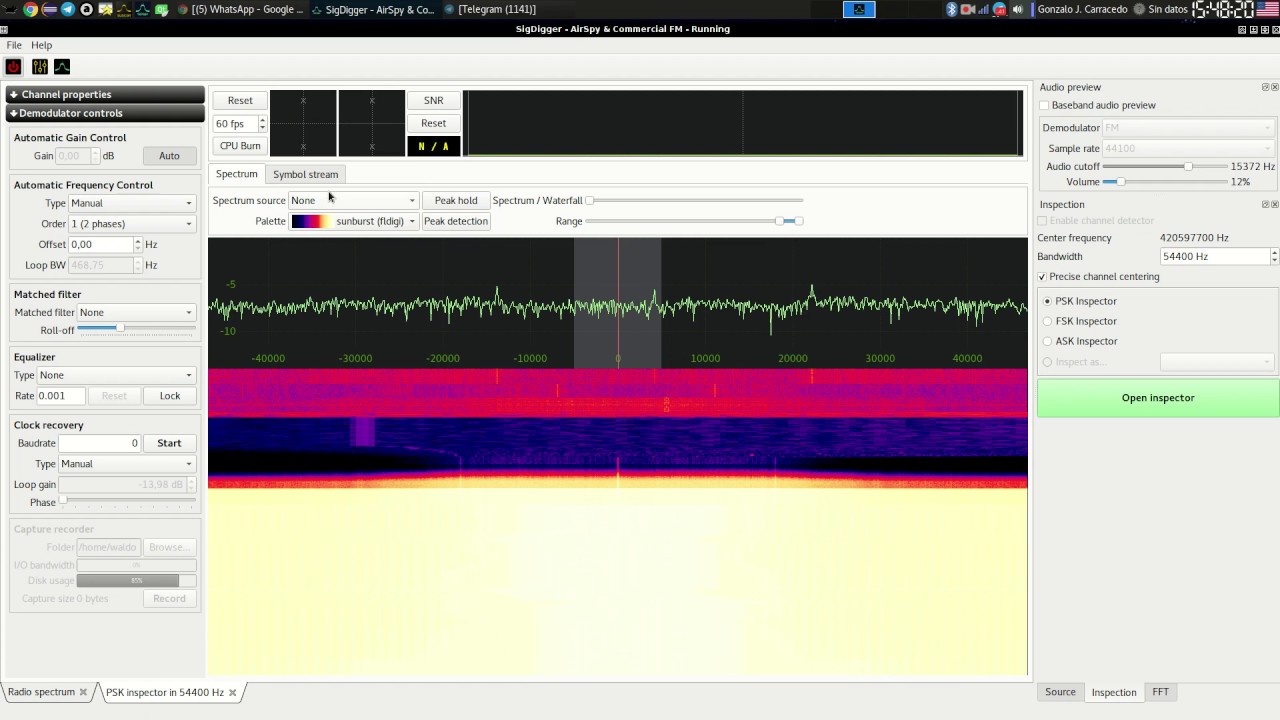This screenshot has height=720, width=1280.
Task: Close the PSK inspector tab
Action: click(233, 692)
